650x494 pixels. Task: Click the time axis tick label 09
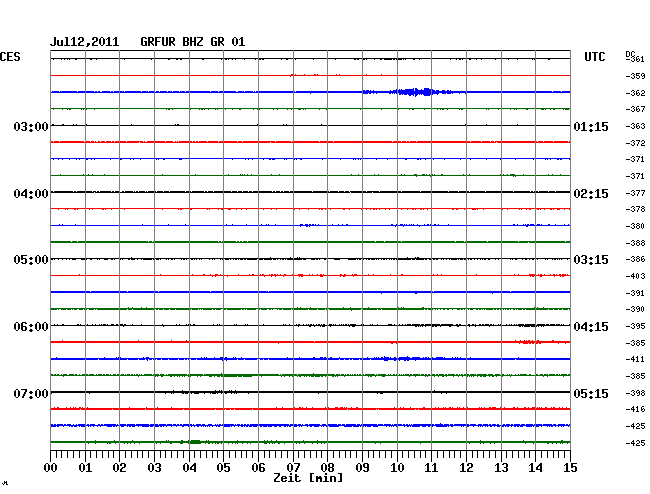click(x=362, y=468)
